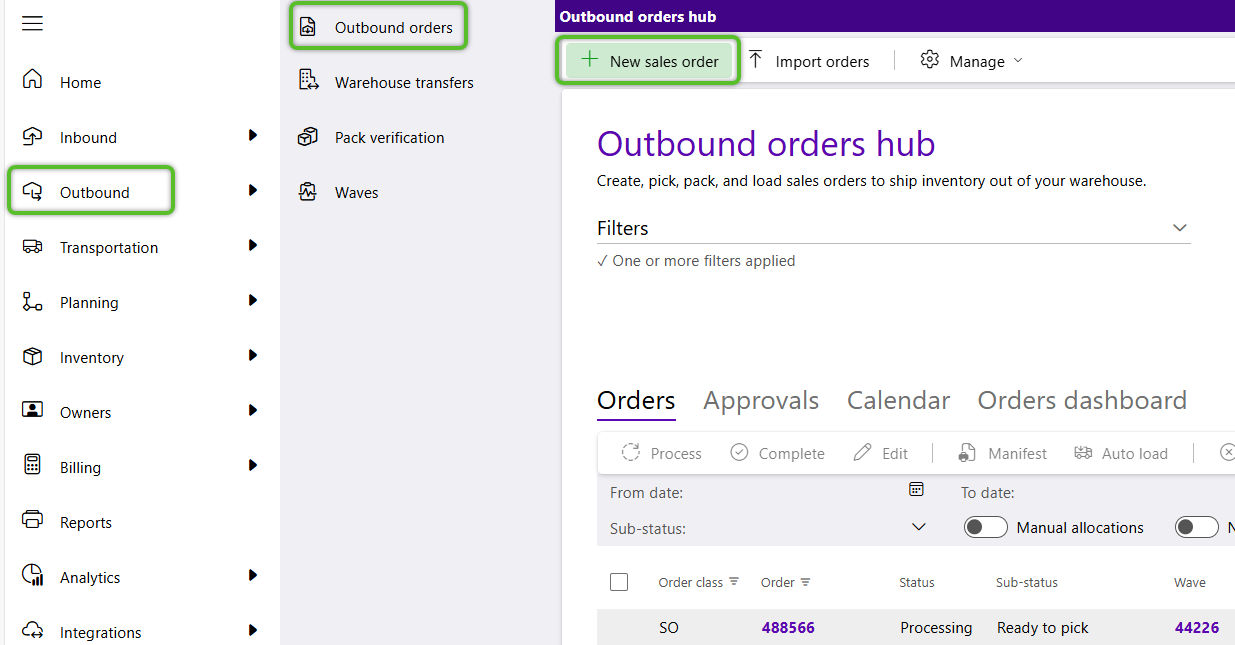Viewport: 1235px width, 645px height.
Task: Click the Transportation truck icon
Action: coord(32,246)
